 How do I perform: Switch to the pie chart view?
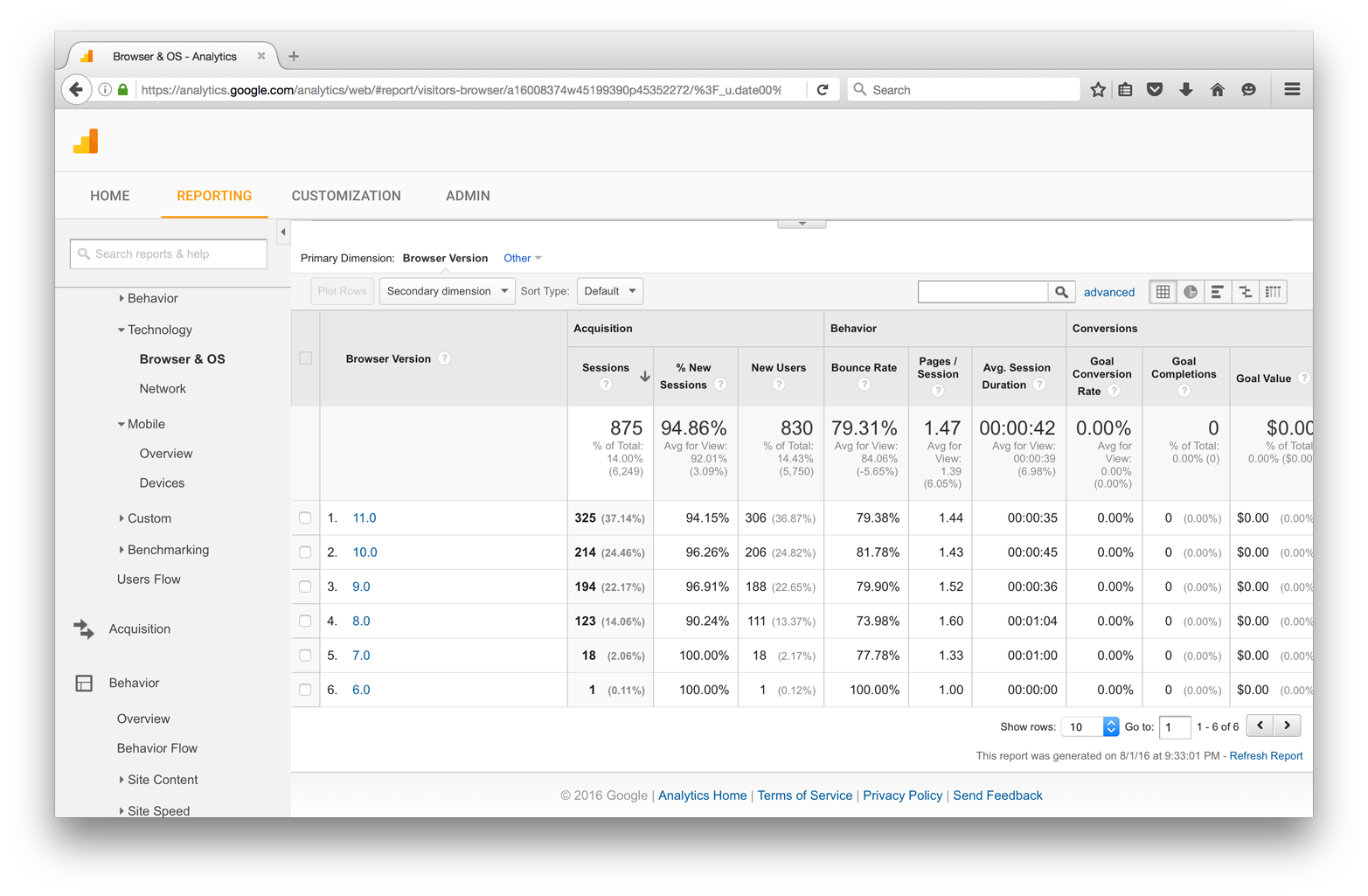[x=1191, y=292]
